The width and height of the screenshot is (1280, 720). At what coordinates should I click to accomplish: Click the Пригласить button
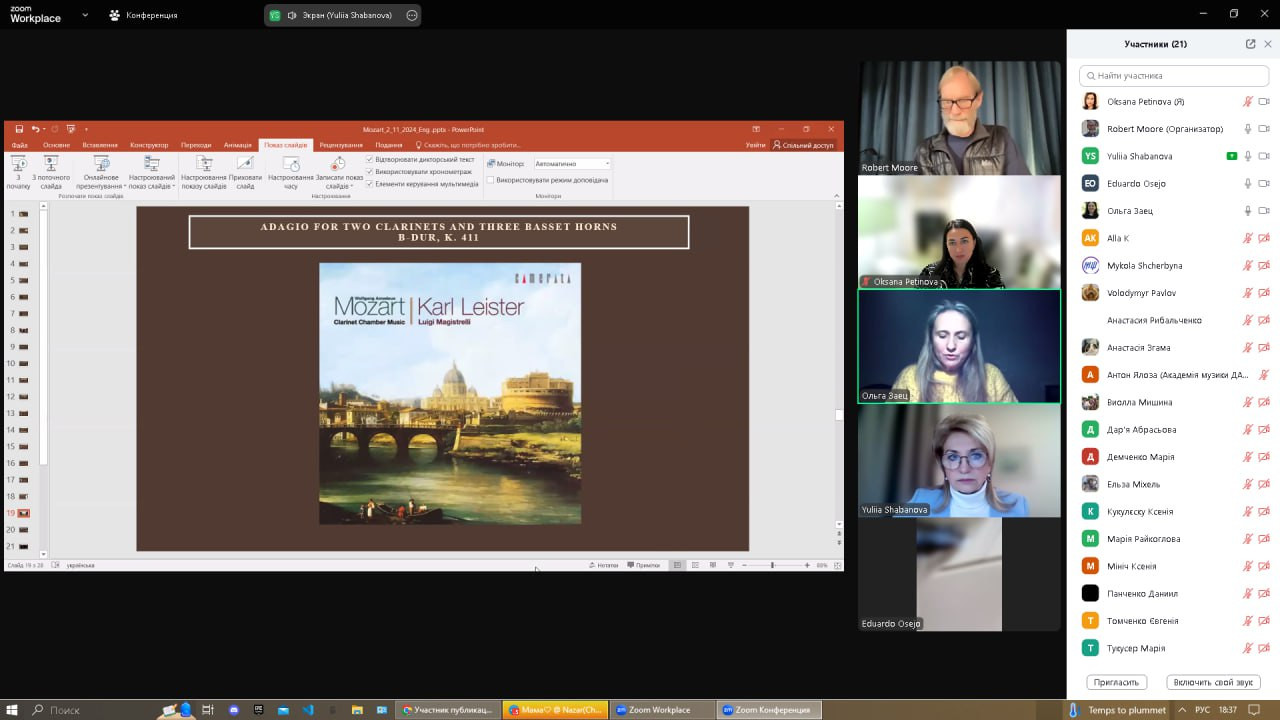(1116, 682)
